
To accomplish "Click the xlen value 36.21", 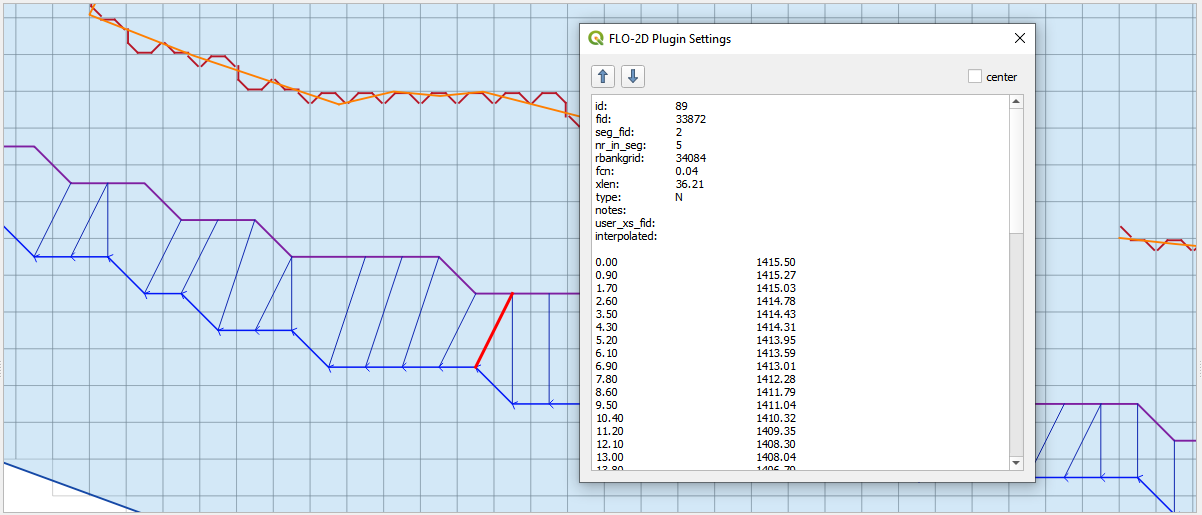I will [x=689, y=184].
